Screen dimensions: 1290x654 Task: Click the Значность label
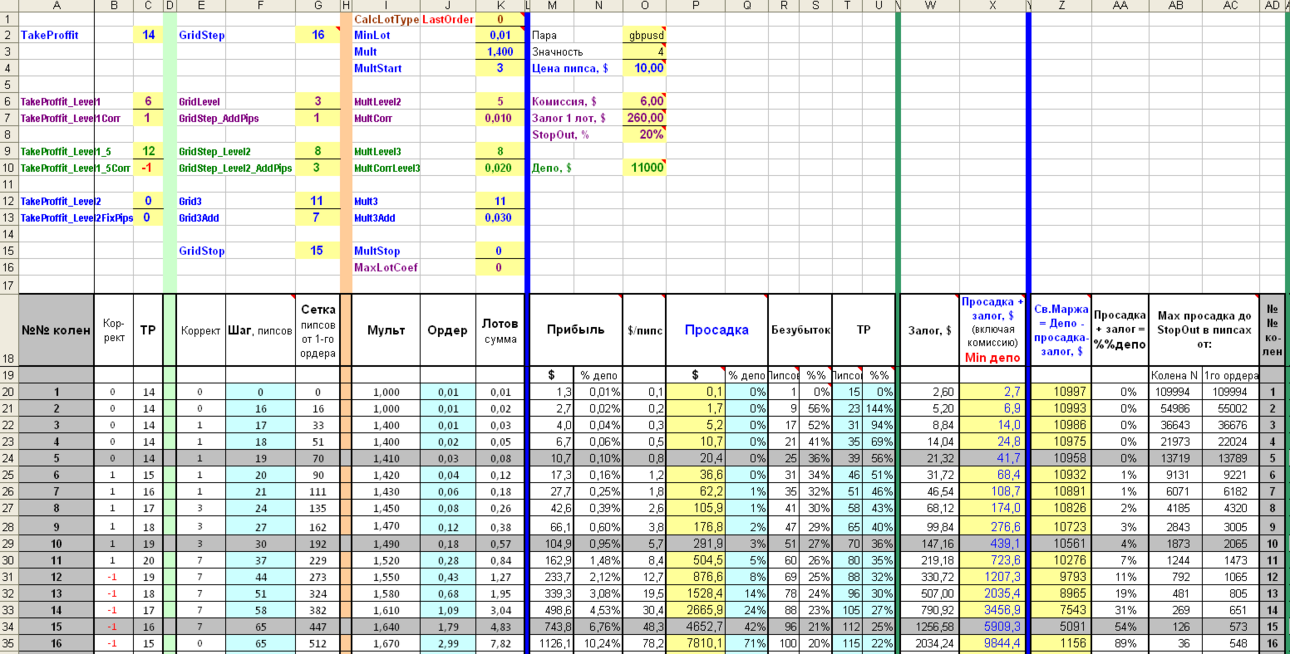[558, 52]
